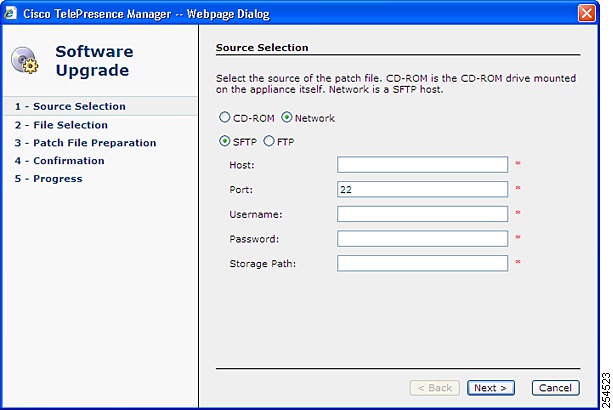
Task: Select the CD-ROM radio button
Action: click(224, 117)
